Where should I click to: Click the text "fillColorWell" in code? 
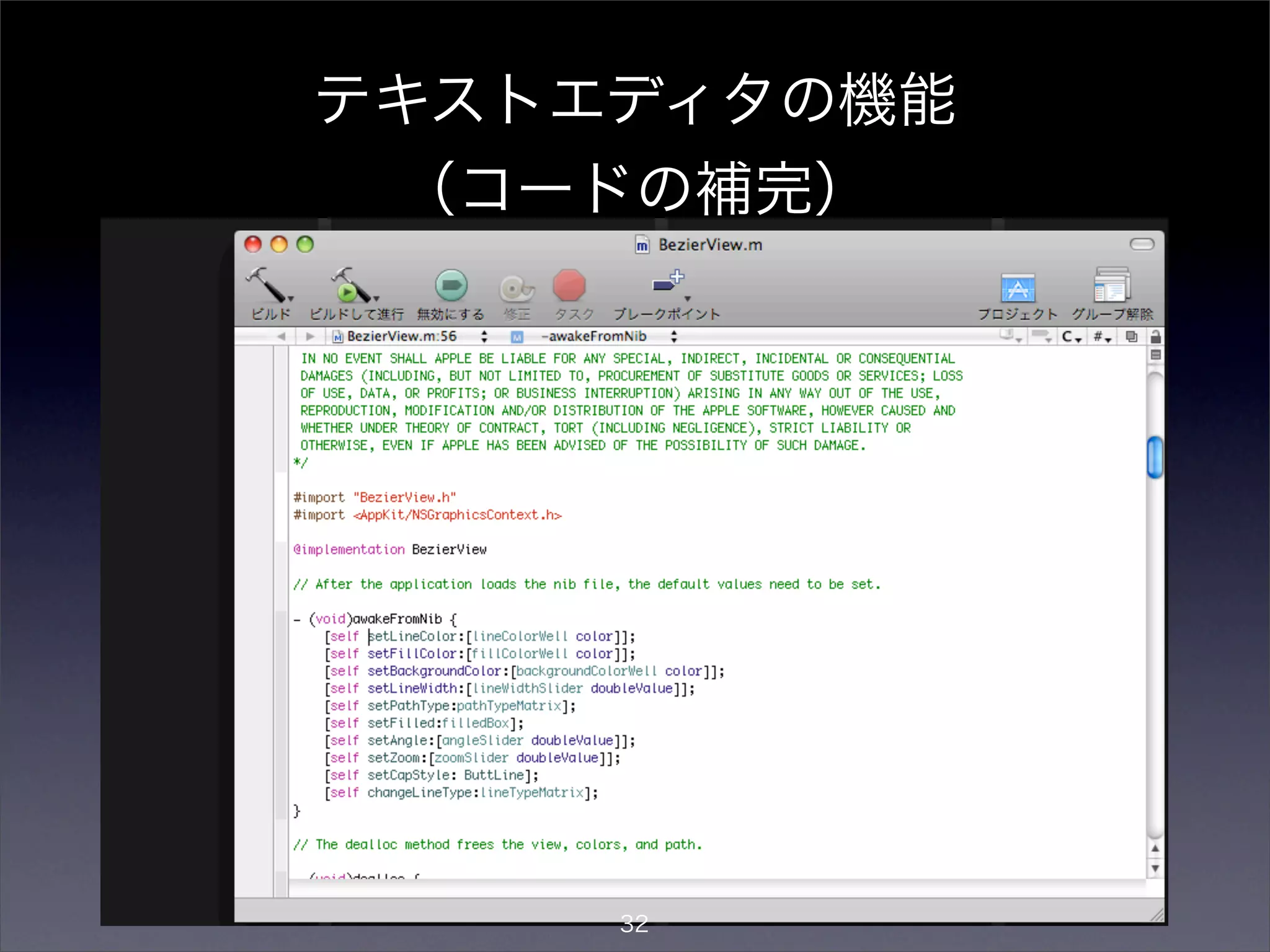pyautogui.click(x=520, y=654)
